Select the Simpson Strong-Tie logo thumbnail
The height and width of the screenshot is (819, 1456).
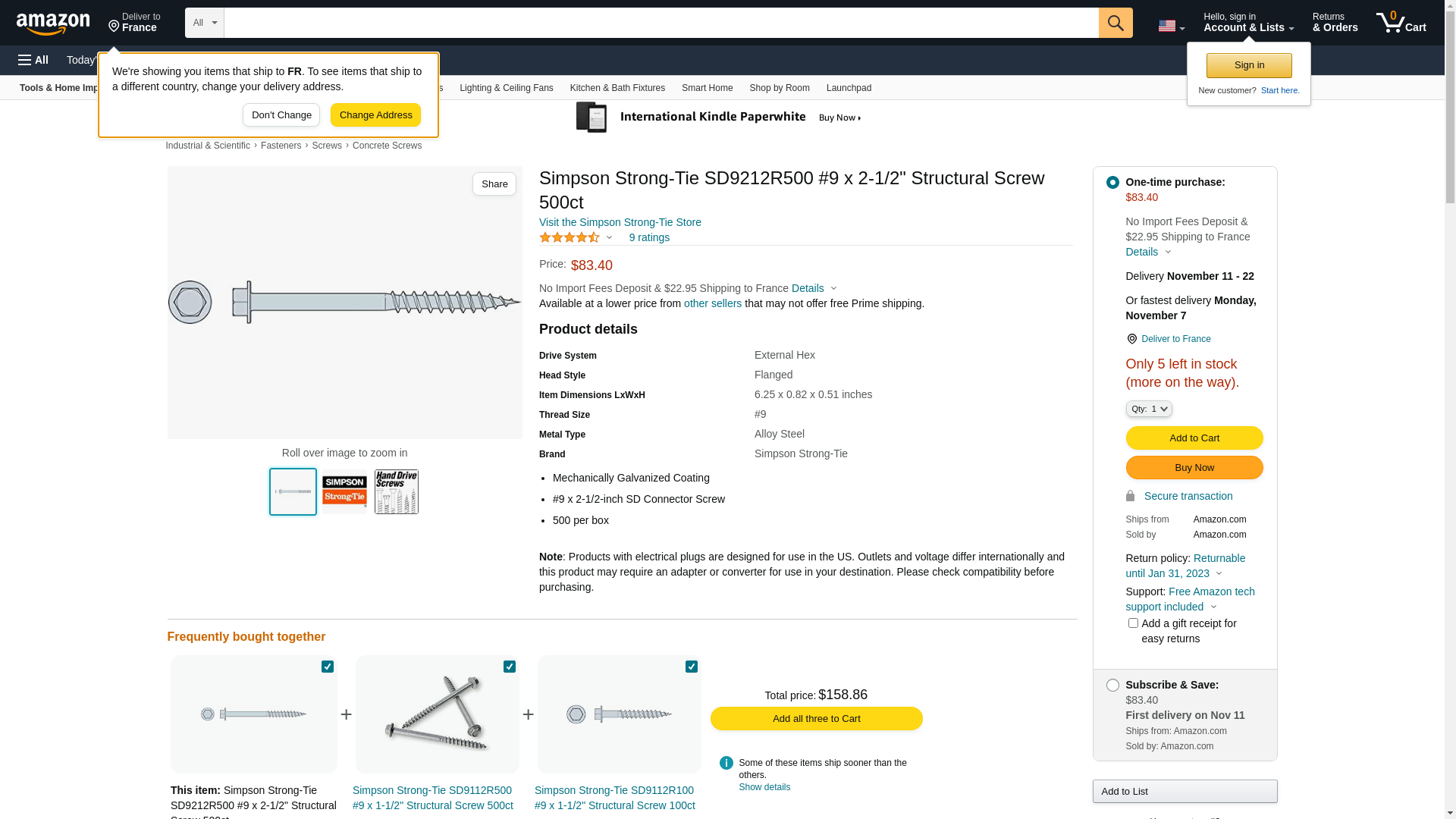coord(344,492)
